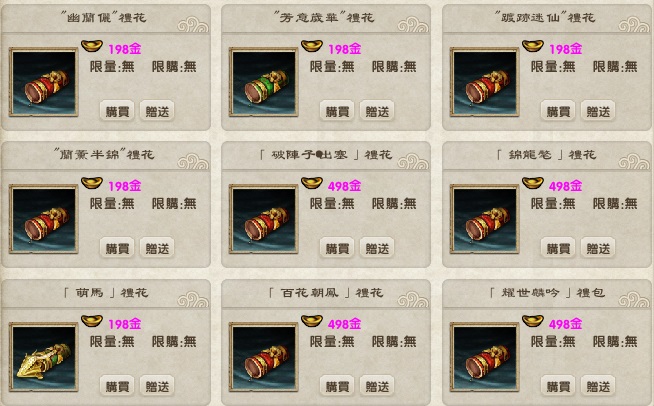Open the 百花朝鳳 禮花 item thumbnail

[x=264, y=357]
